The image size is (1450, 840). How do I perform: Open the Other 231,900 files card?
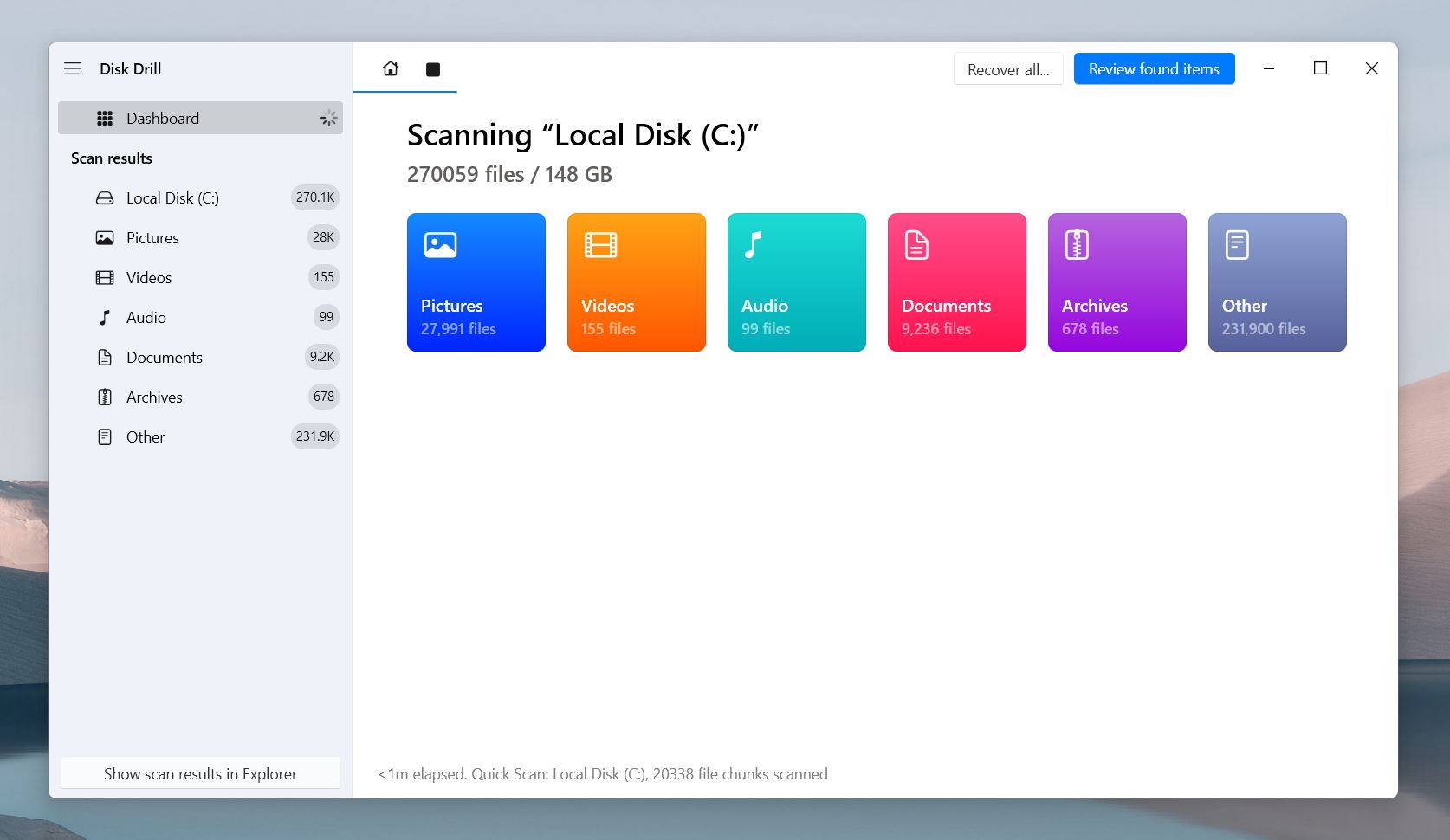1278,282
